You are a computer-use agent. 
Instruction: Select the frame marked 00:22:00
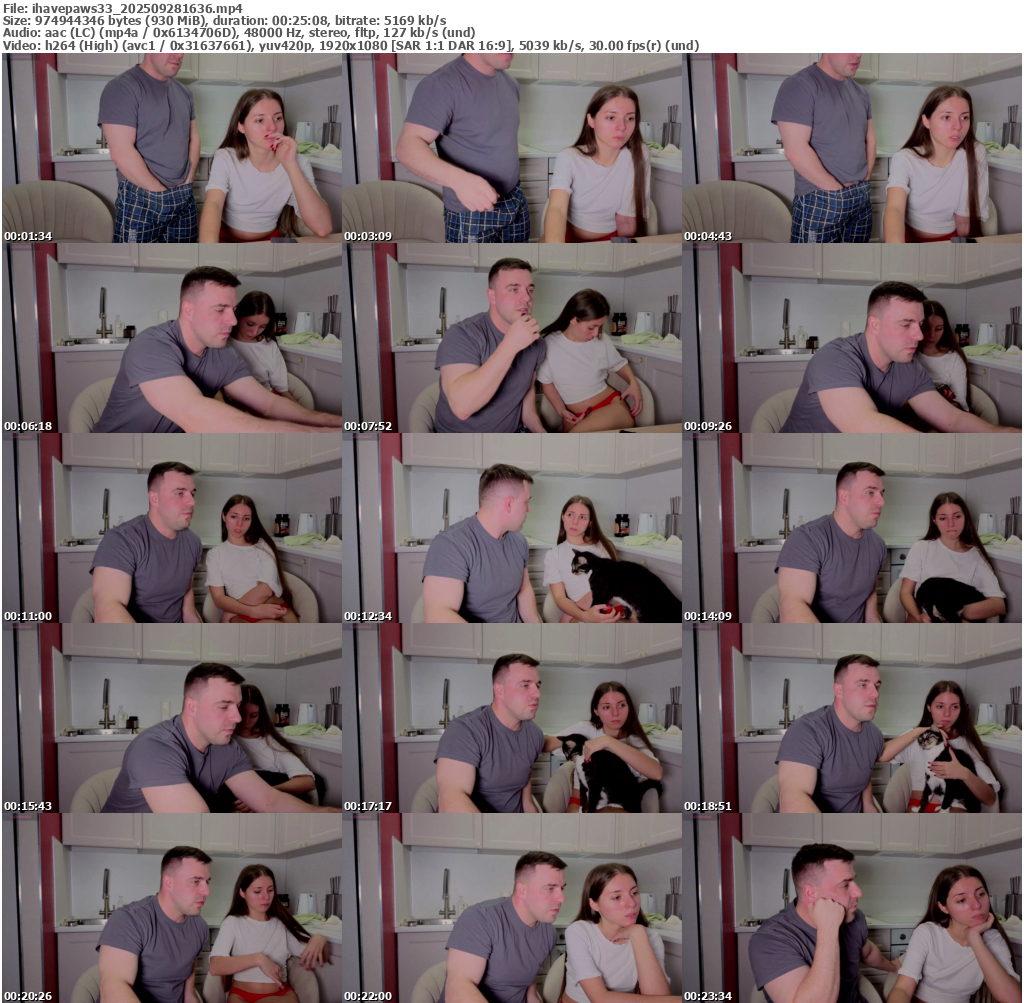pyautogui.click(x=511, y=908)
